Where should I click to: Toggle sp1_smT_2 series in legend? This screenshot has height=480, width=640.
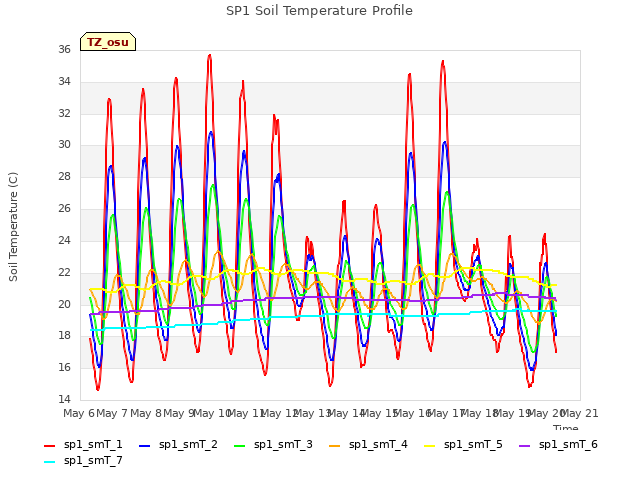(178, 444)
